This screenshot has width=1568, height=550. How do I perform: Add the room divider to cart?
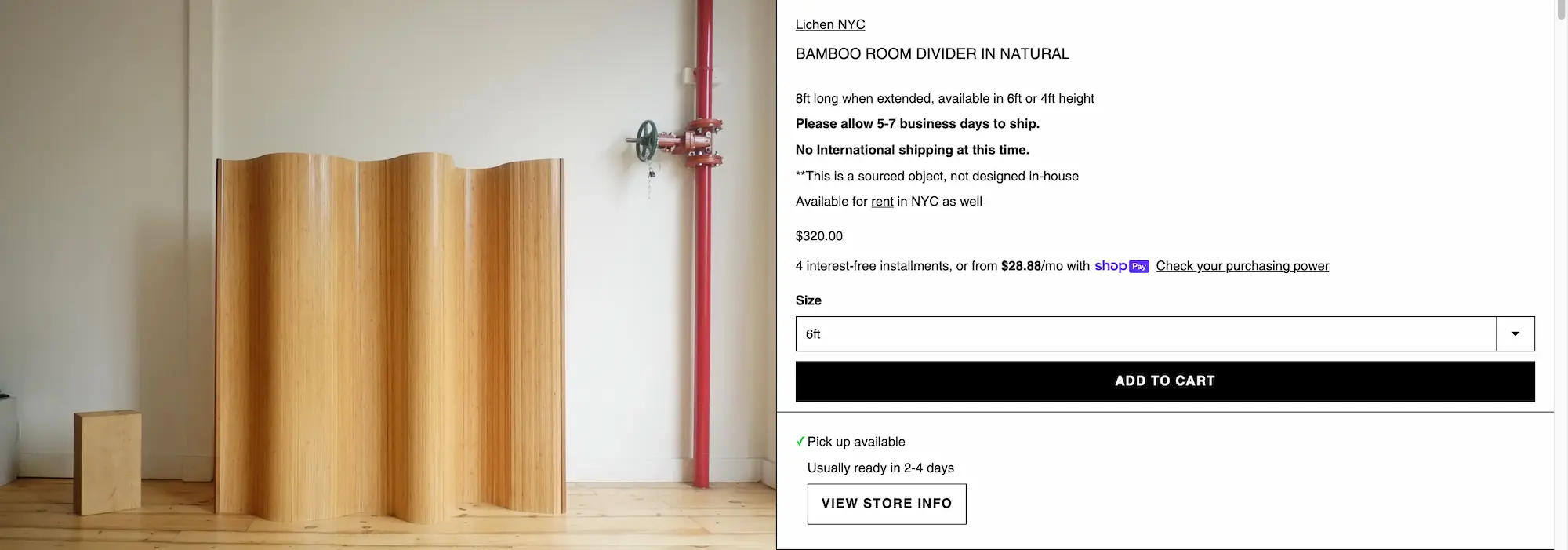[1165, 381]
